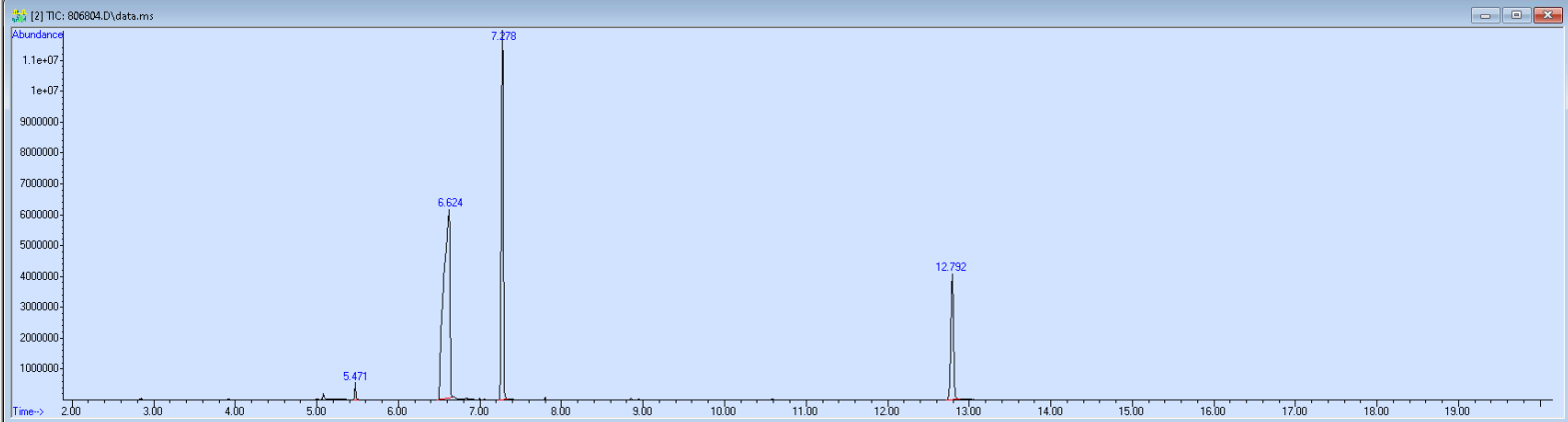Image resolution: width=1568 pixels, height=422 pixels.
Task: Minimize the TIC chromatogram window
Action: click(x=1485, y=15)
